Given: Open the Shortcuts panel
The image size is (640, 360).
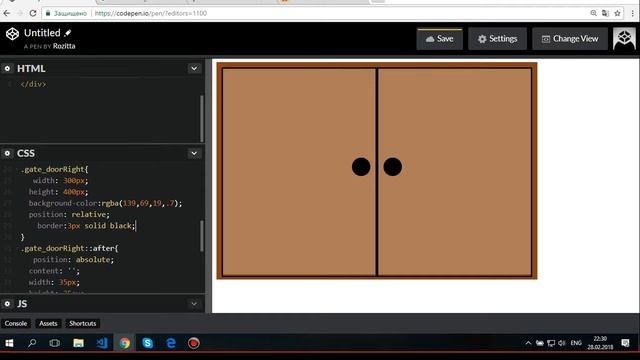Looking at the screenshot, I should click(x=82, y=324).
